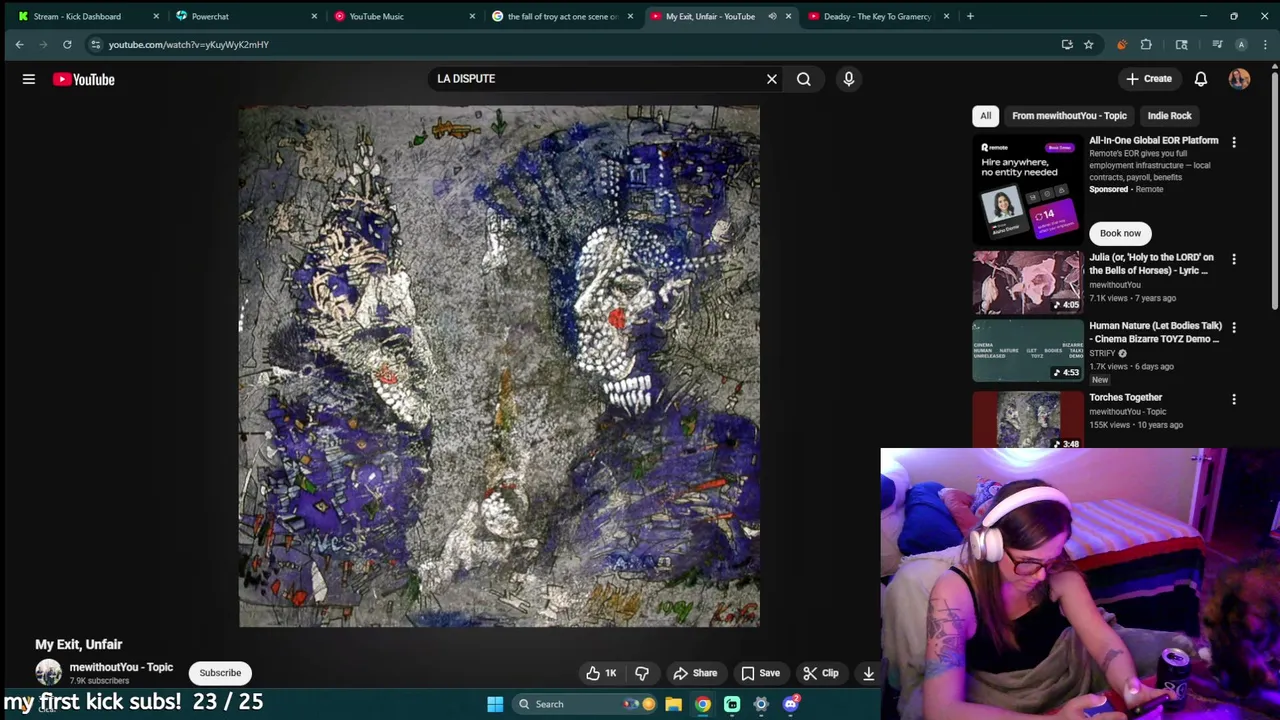This screenshot has width=1280, height=720.
Task: Open the mewithoutYou - Topic channel avatar
Action: coord(48,673)
